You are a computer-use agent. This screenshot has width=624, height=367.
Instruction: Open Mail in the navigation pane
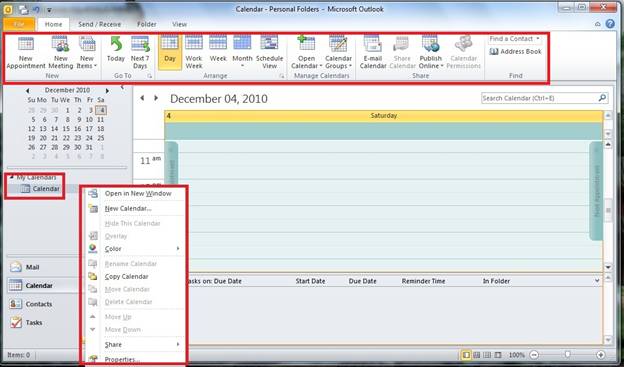43,267
